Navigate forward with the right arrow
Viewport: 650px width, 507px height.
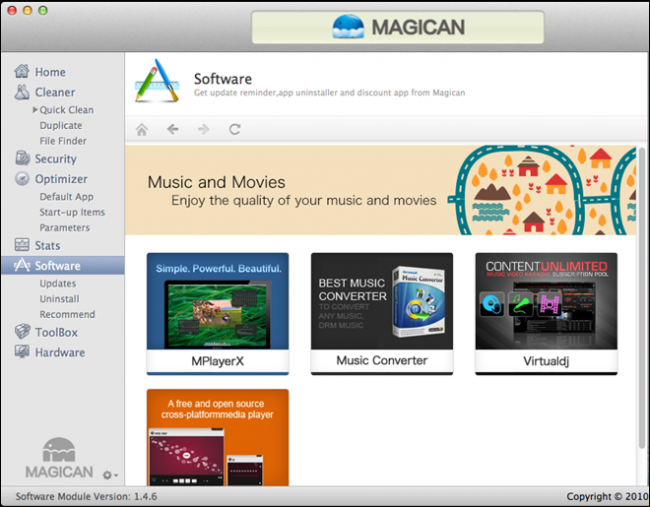[x=203, y=129]
